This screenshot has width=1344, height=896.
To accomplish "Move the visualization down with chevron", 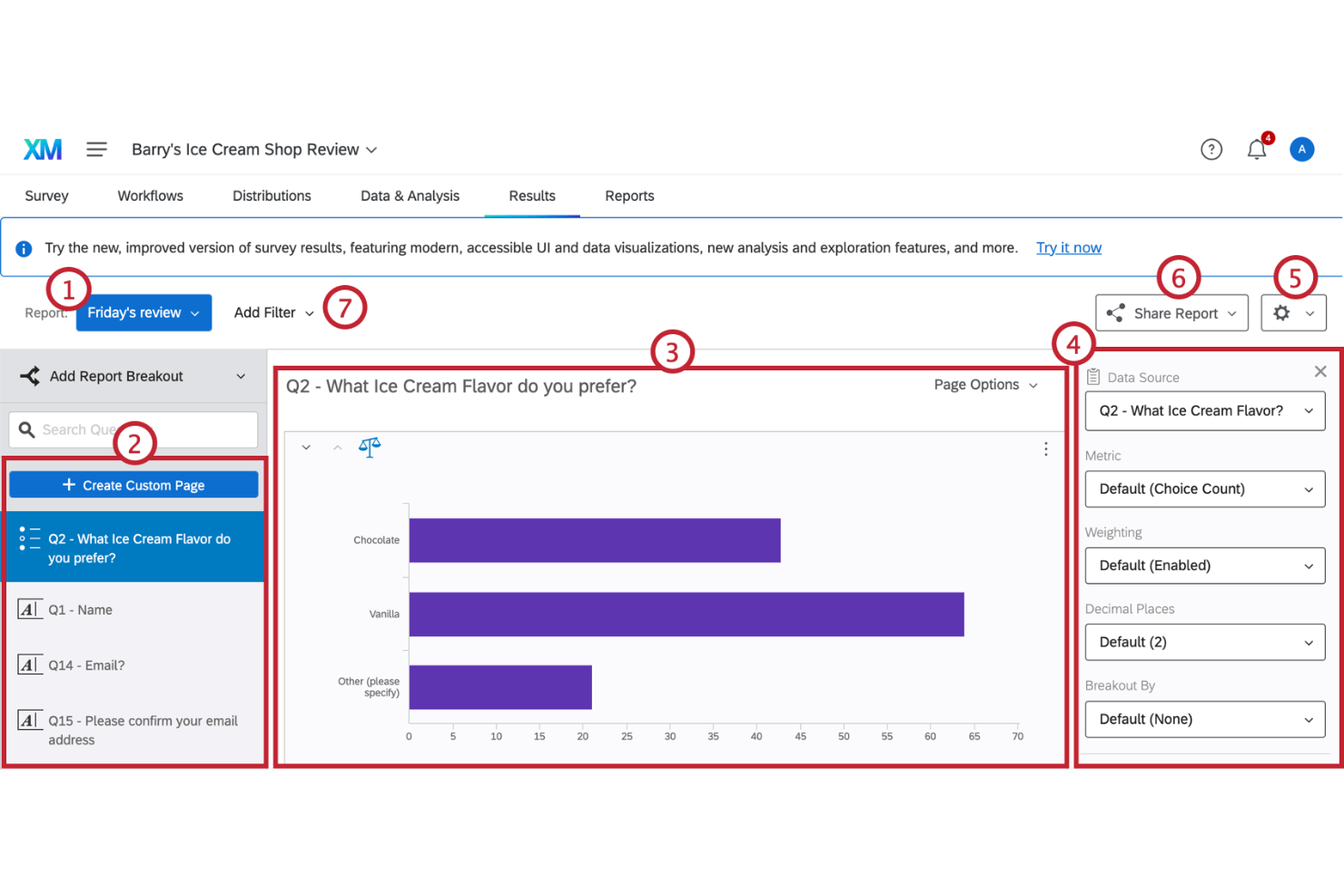I will pos(306,448).
